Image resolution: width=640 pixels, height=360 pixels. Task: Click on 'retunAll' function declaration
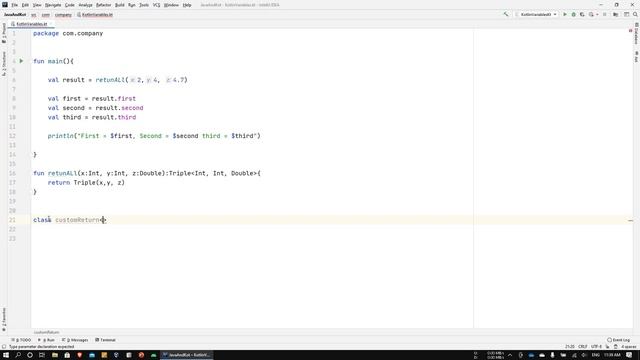pos(62,173)
